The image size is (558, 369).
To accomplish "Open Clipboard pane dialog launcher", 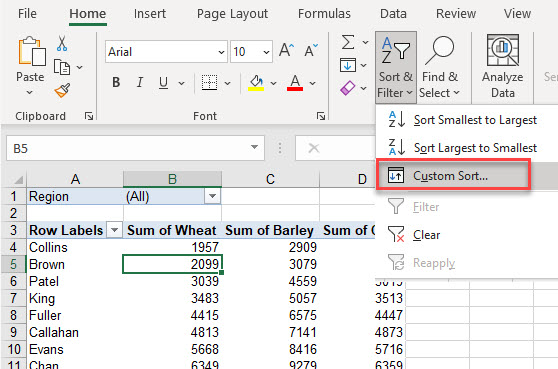I will (89, 116).
